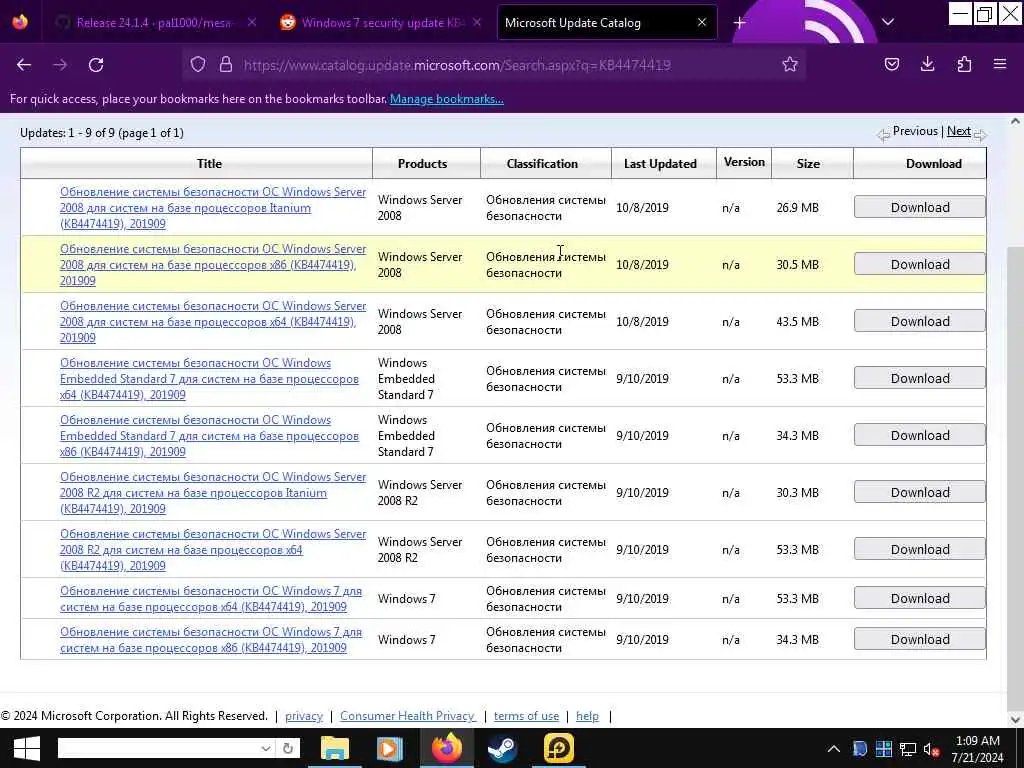Download Windows 7 x86 34.3 MB update

coord(920,639)
